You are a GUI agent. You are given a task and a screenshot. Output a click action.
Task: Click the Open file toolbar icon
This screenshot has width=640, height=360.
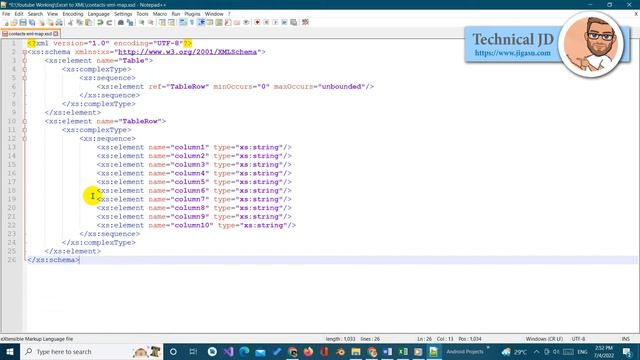14,22
